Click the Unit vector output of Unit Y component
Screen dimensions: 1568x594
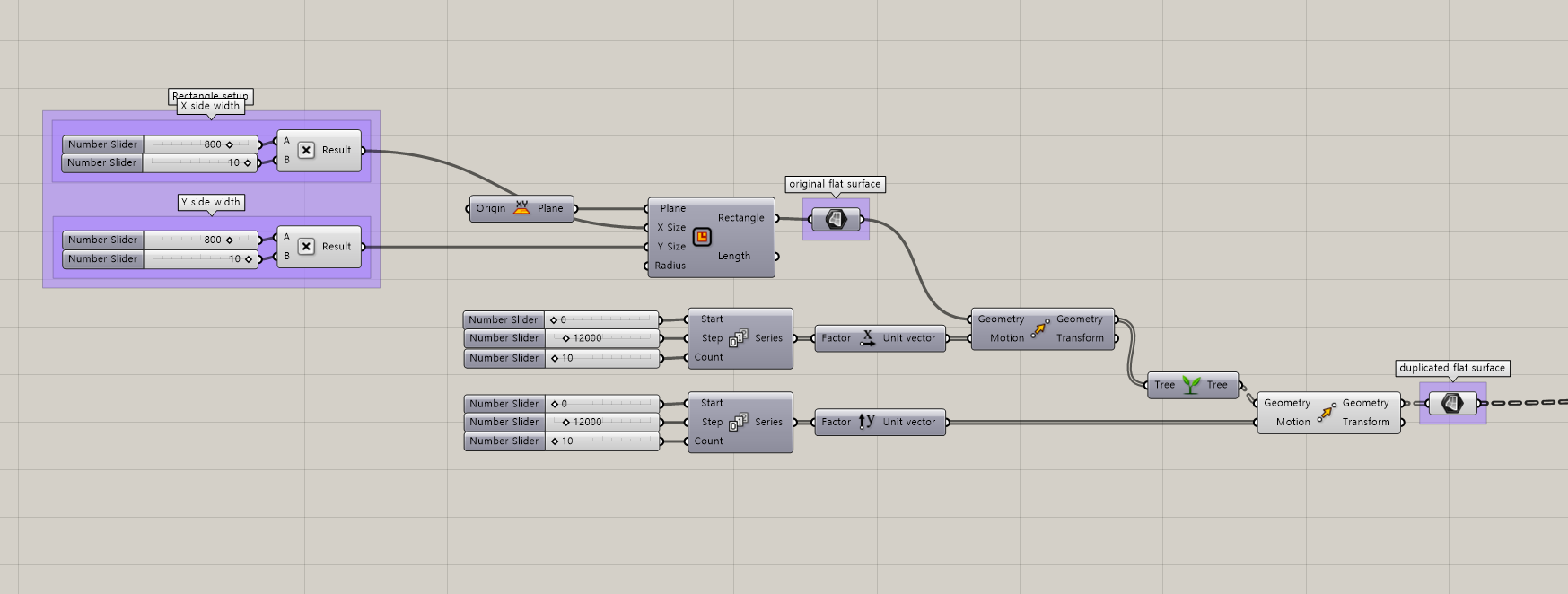tap(909, 422)
